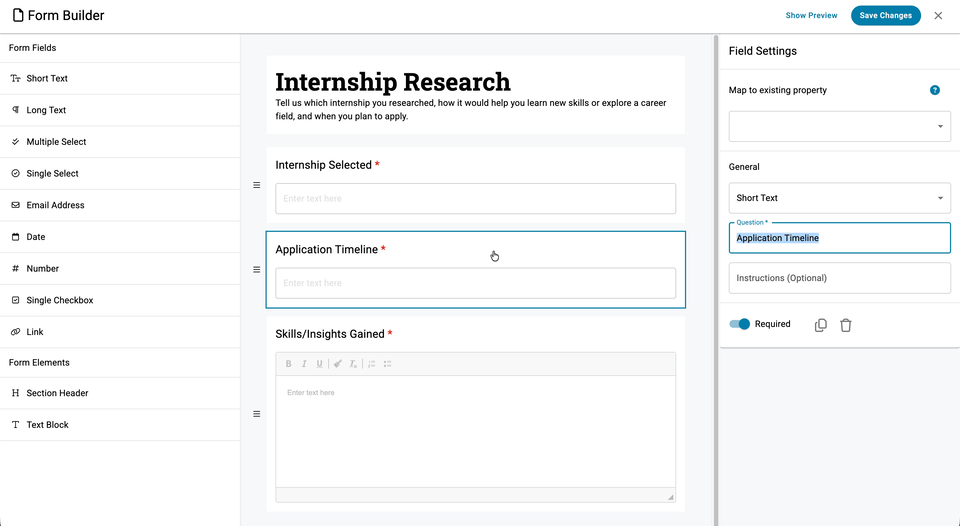Click the italic icon in rich text toolbar
Image resolution: width=960 pixels, height=526 pixels.
(x=304, y=364)
